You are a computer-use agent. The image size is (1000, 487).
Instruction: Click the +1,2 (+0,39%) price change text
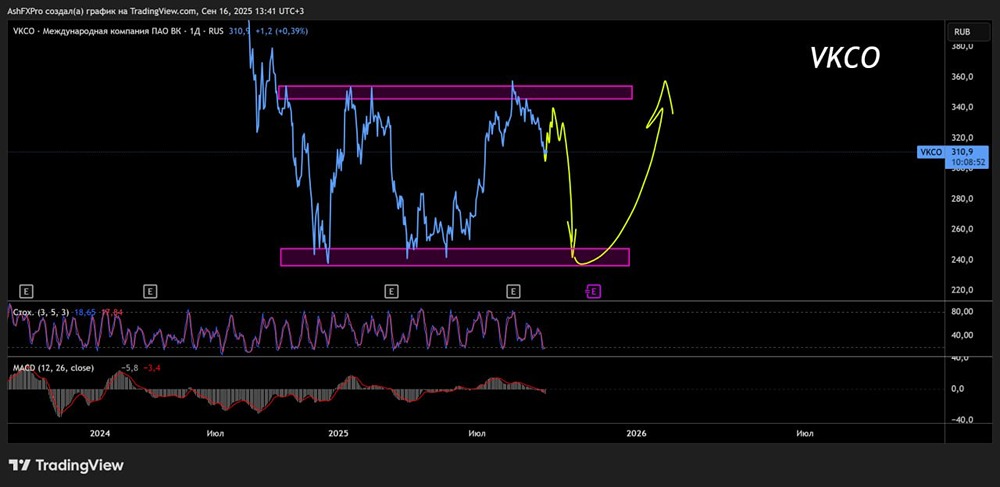click(x=280, y=30)
